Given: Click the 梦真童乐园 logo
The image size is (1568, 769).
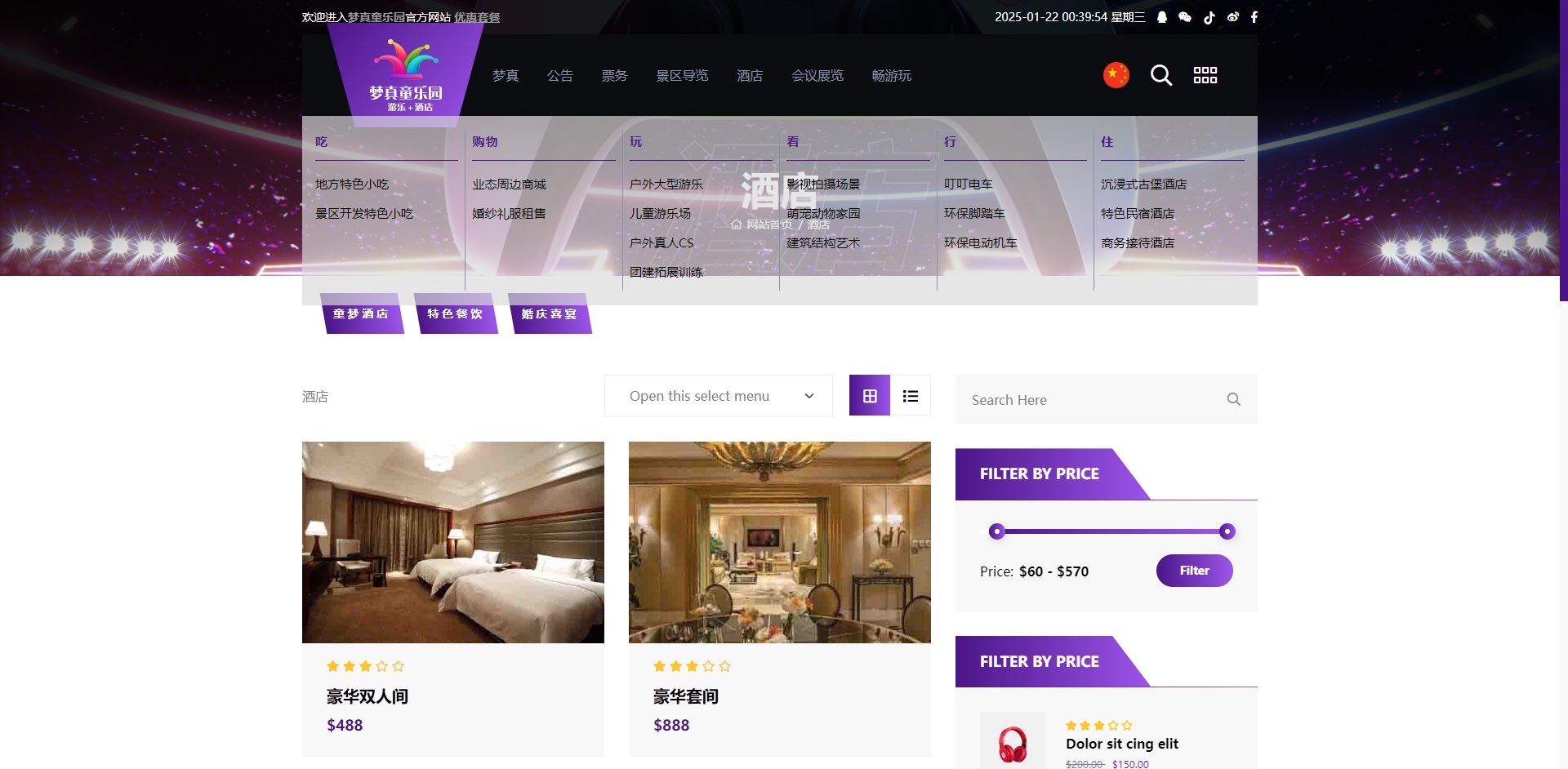Looking at the screenshot, I should (406, 75).
